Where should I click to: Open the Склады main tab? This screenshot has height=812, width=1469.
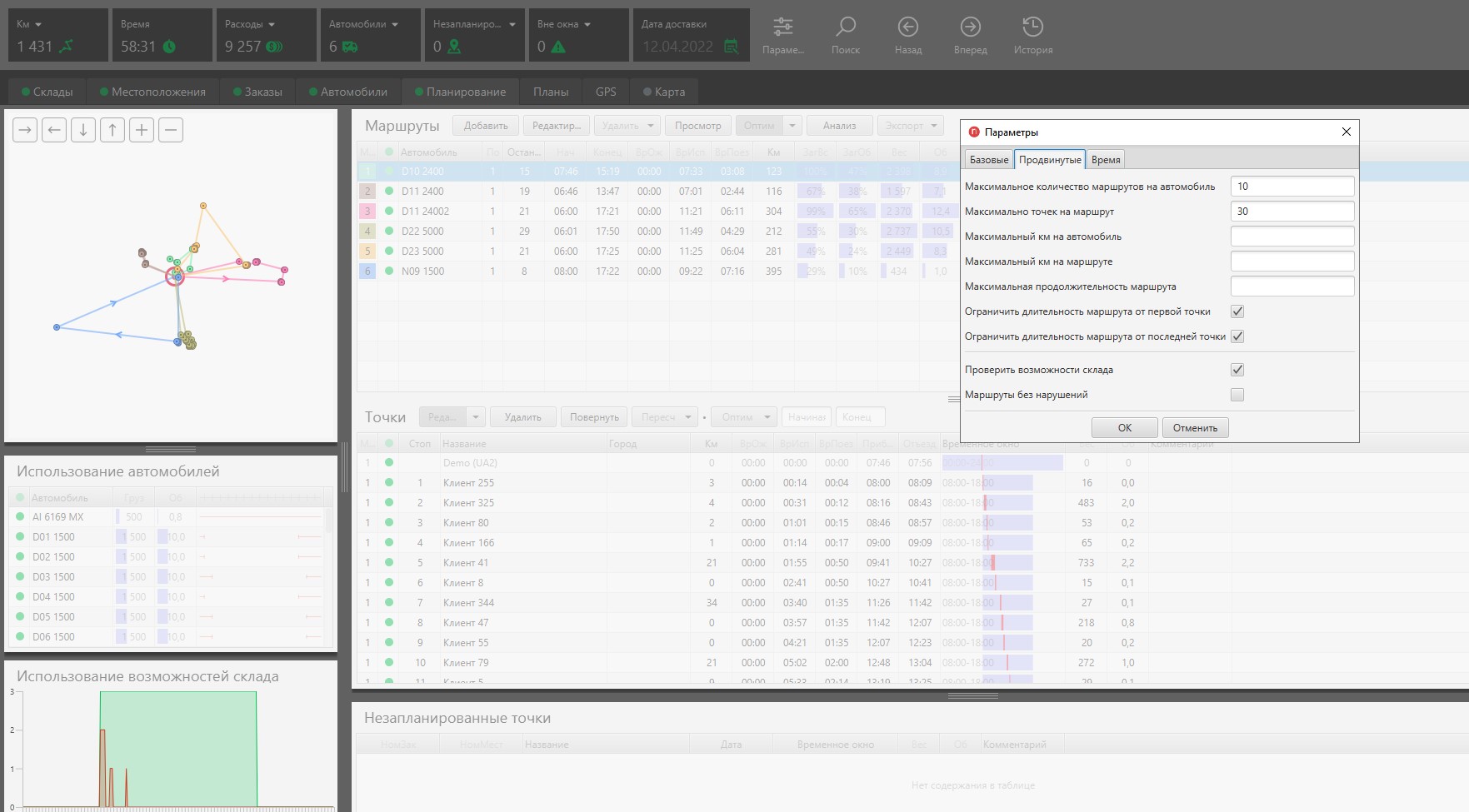coord(47,92)
